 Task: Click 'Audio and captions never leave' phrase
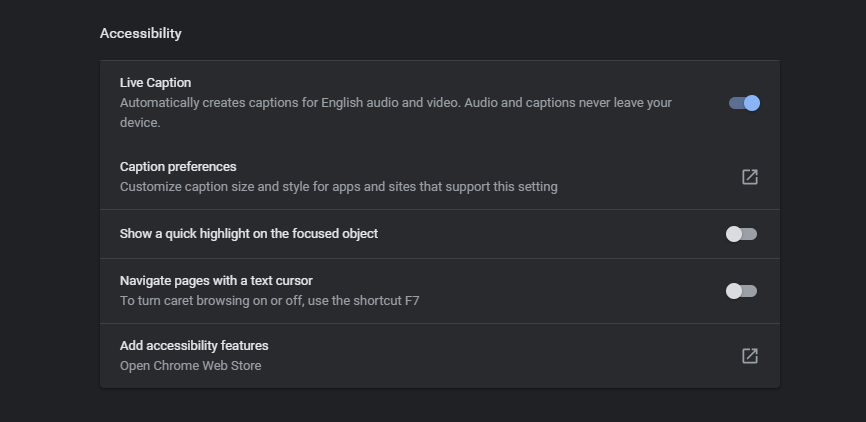[x=537, y=103]
